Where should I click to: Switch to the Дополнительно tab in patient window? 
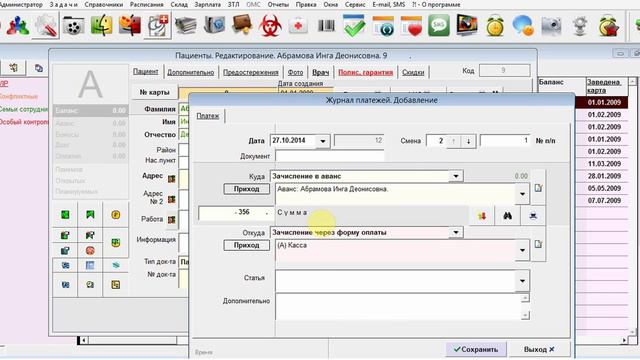tap(191, 72)
